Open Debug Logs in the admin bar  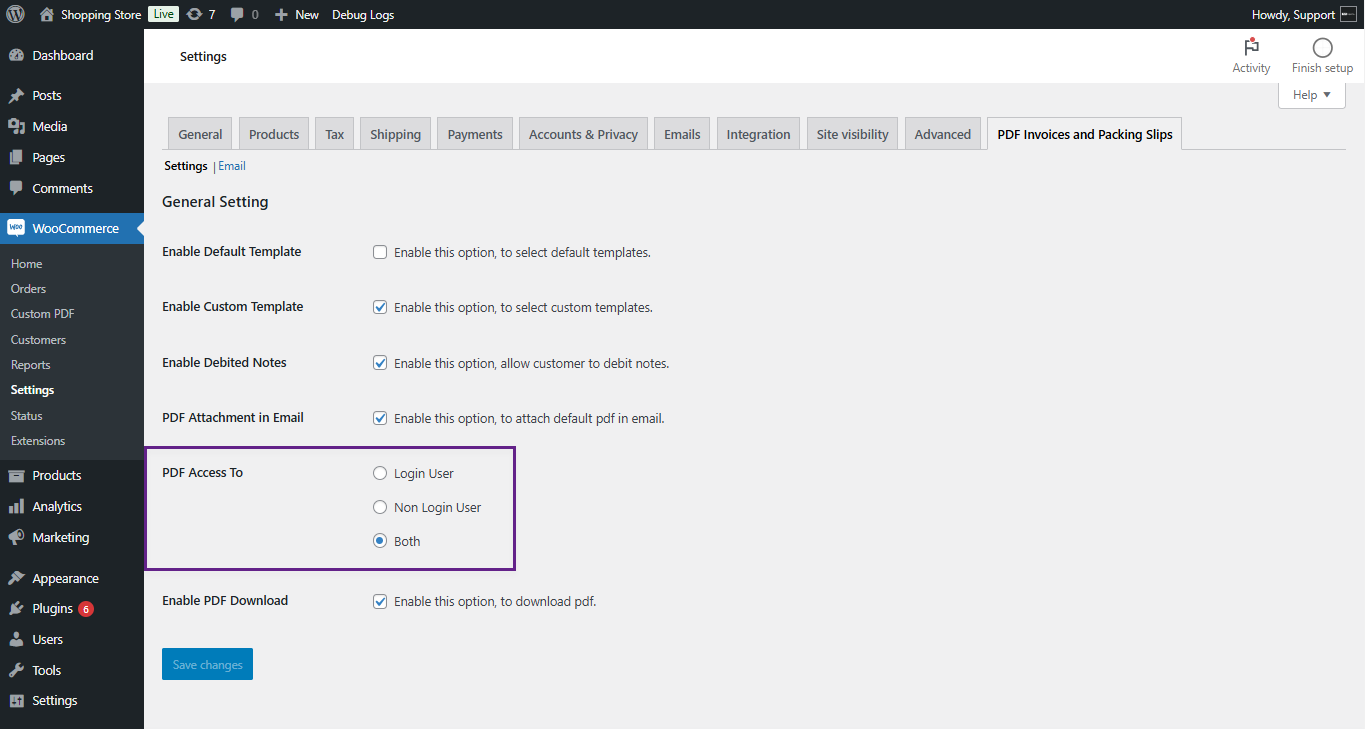click(363, 15)
